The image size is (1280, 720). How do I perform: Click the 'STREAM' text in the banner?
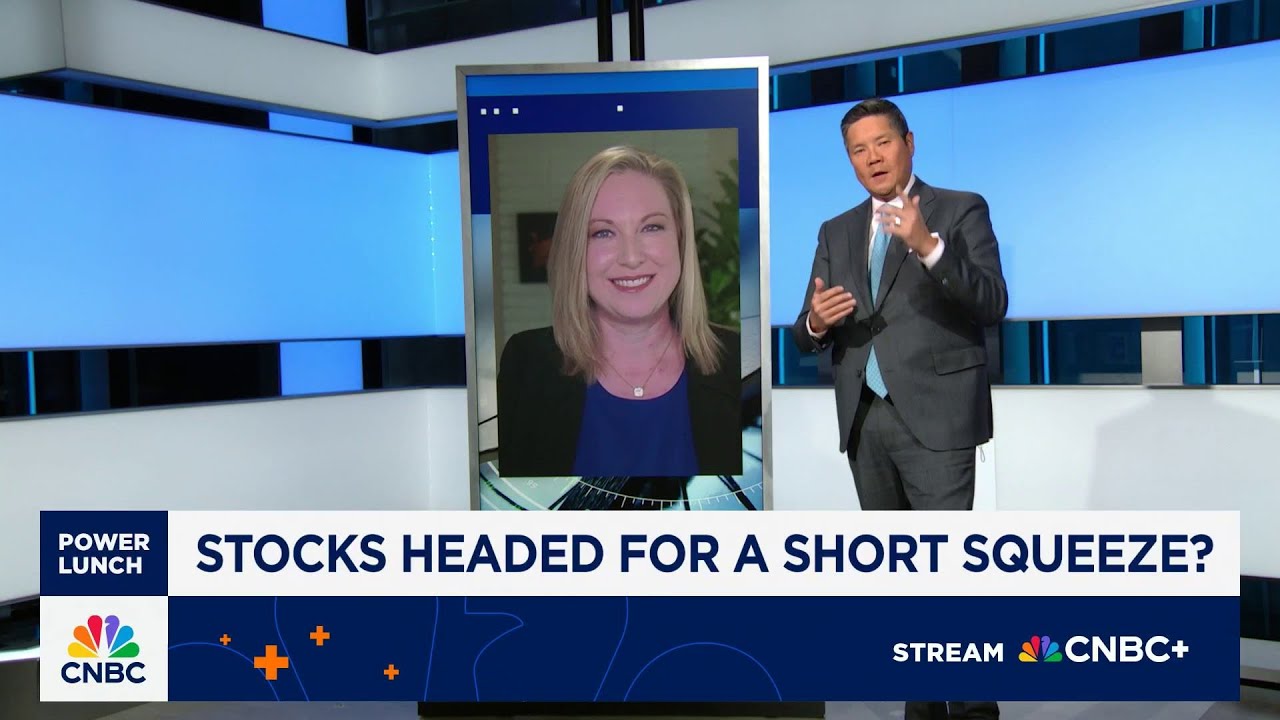click(948, 652)
